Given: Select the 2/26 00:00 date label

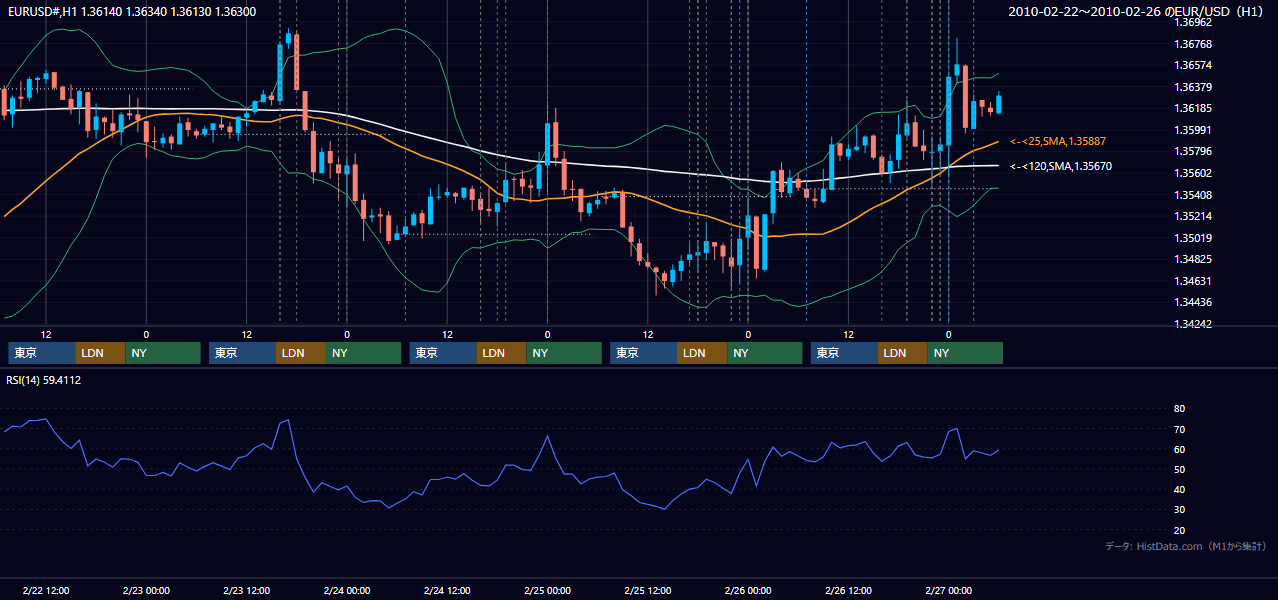Looking at the screenshot, I should click(748, 591).
